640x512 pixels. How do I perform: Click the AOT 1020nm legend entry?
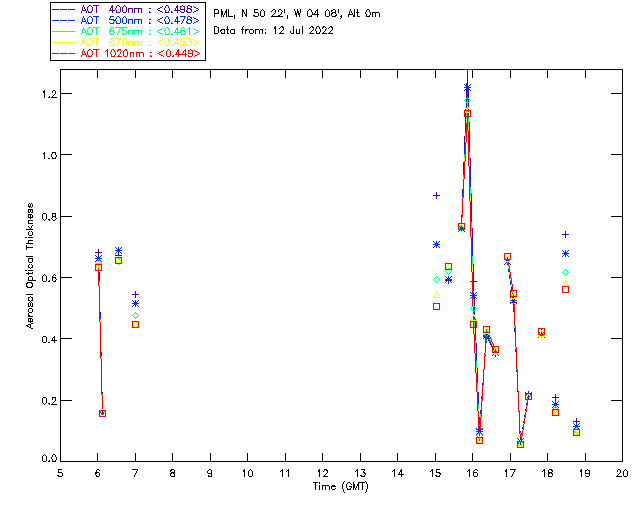point(128,53)
